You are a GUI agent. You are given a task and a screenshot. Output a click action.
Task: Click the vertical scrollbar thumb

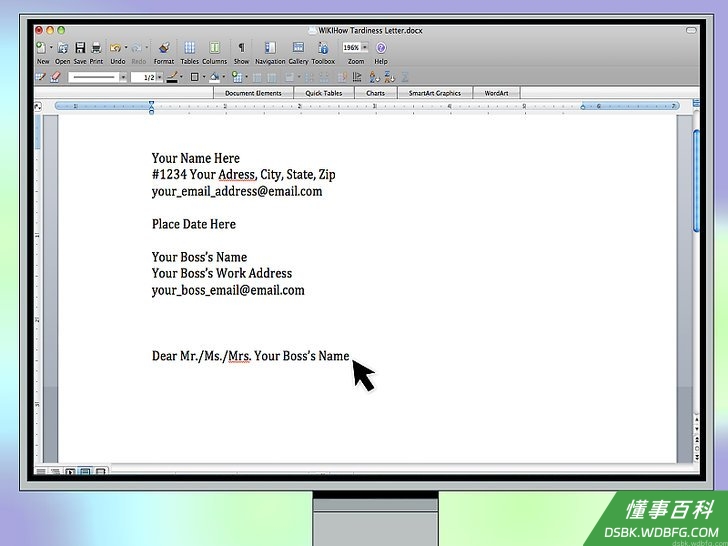pyautogui.click(x=696, y=180)
